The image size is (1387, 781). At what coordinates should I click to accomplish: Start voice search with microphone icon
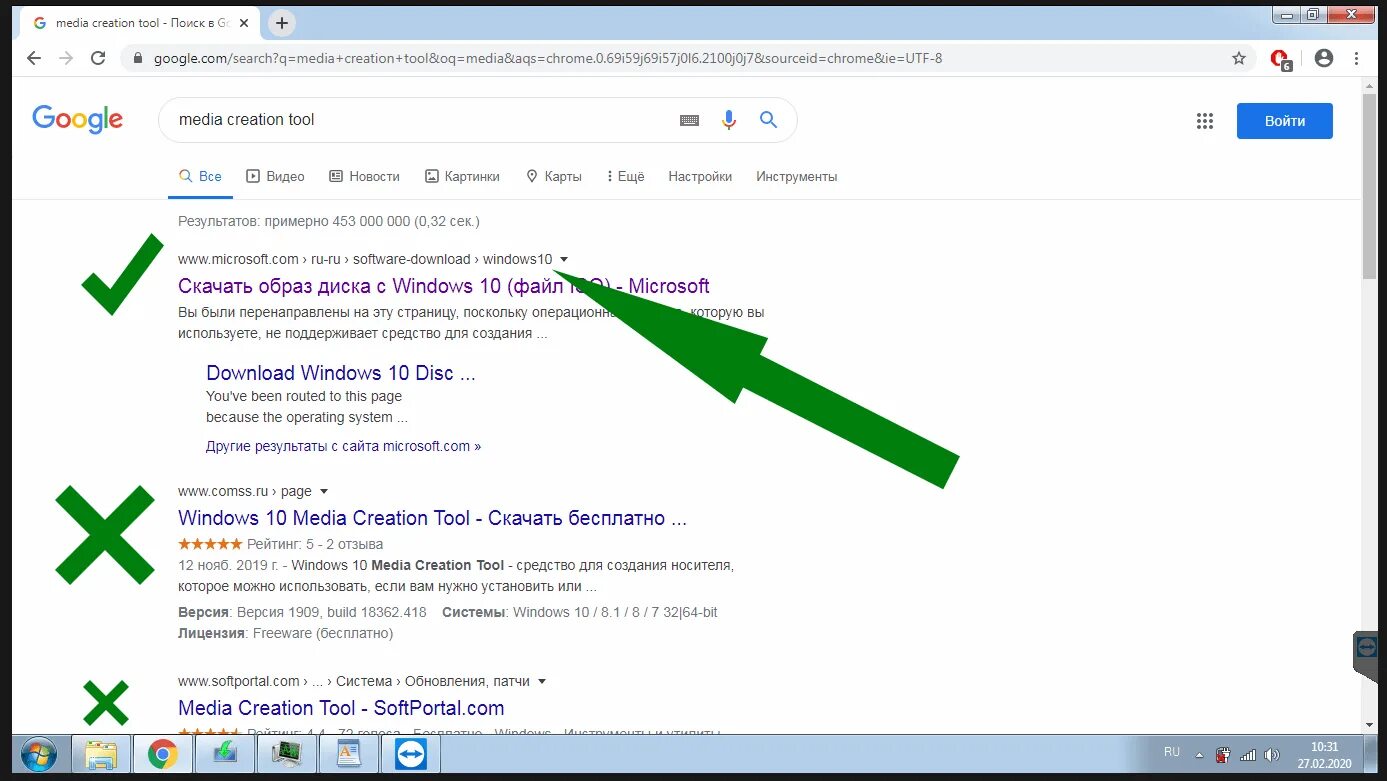(x=729, y=120)
